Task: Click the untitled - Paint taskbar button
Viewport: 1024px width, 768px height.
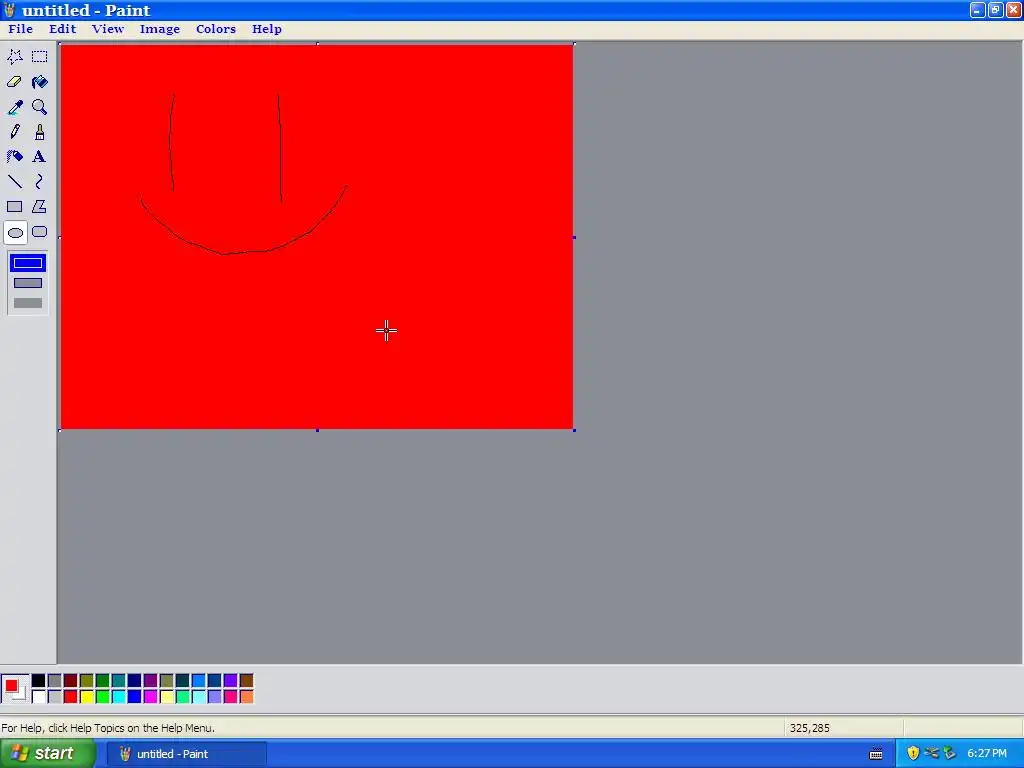Action: click(x=187, y=754)
